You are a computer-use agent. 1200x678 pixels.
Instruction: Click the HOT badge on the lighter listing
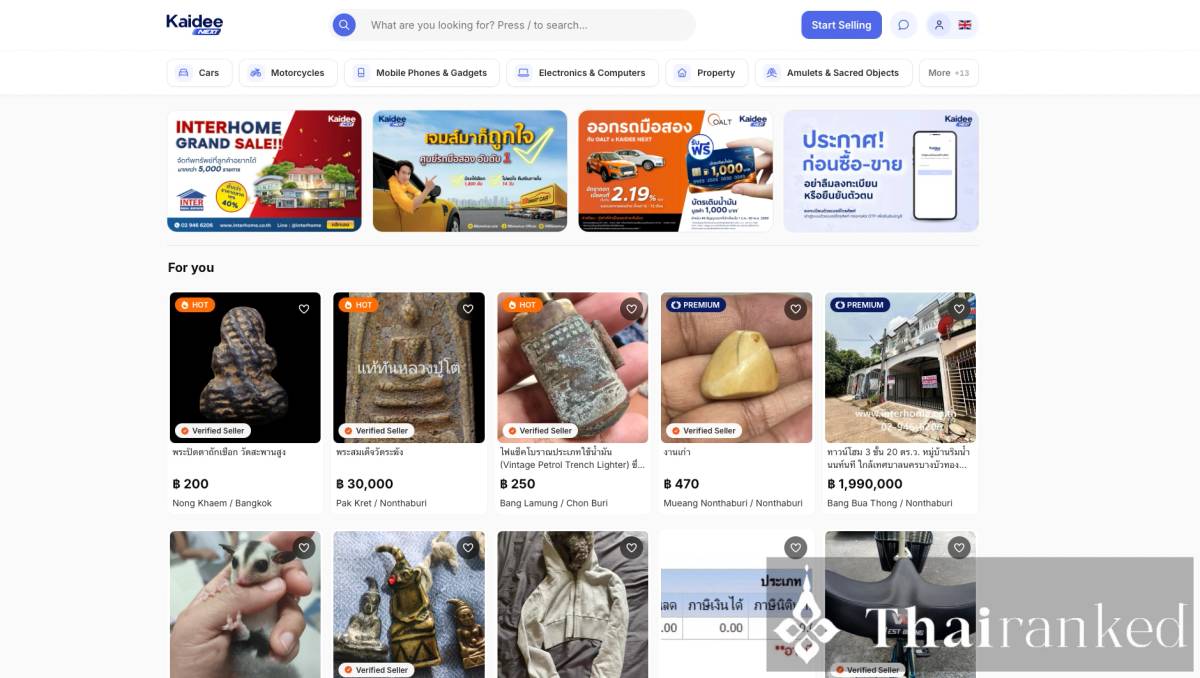click(x=521, y=305)
